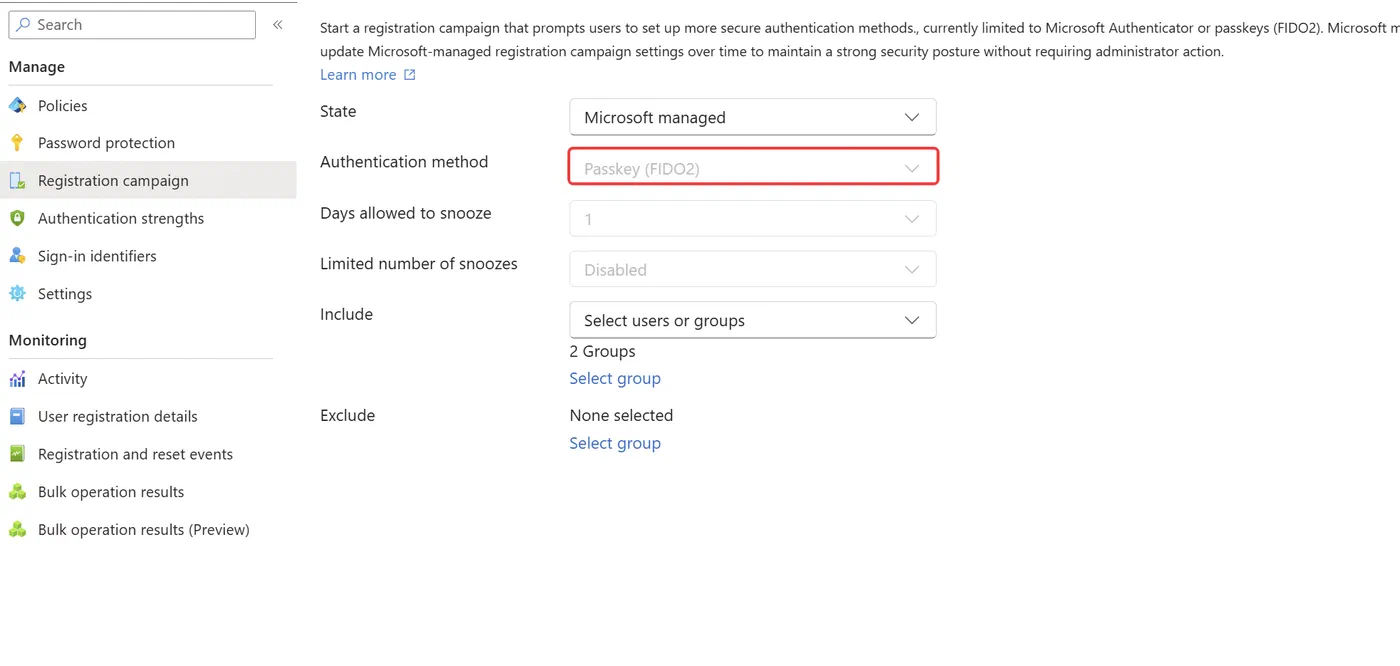Open the Authentication method Passkey (FIDO2) dropdown
This screenshot has height=666, width=1400.
[753, 168]
